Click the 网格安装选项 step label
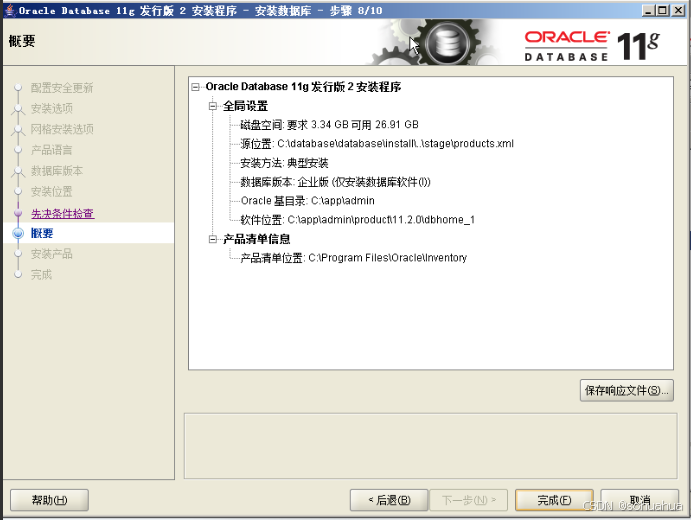691x520 pixels. click(x=62, y=129)
